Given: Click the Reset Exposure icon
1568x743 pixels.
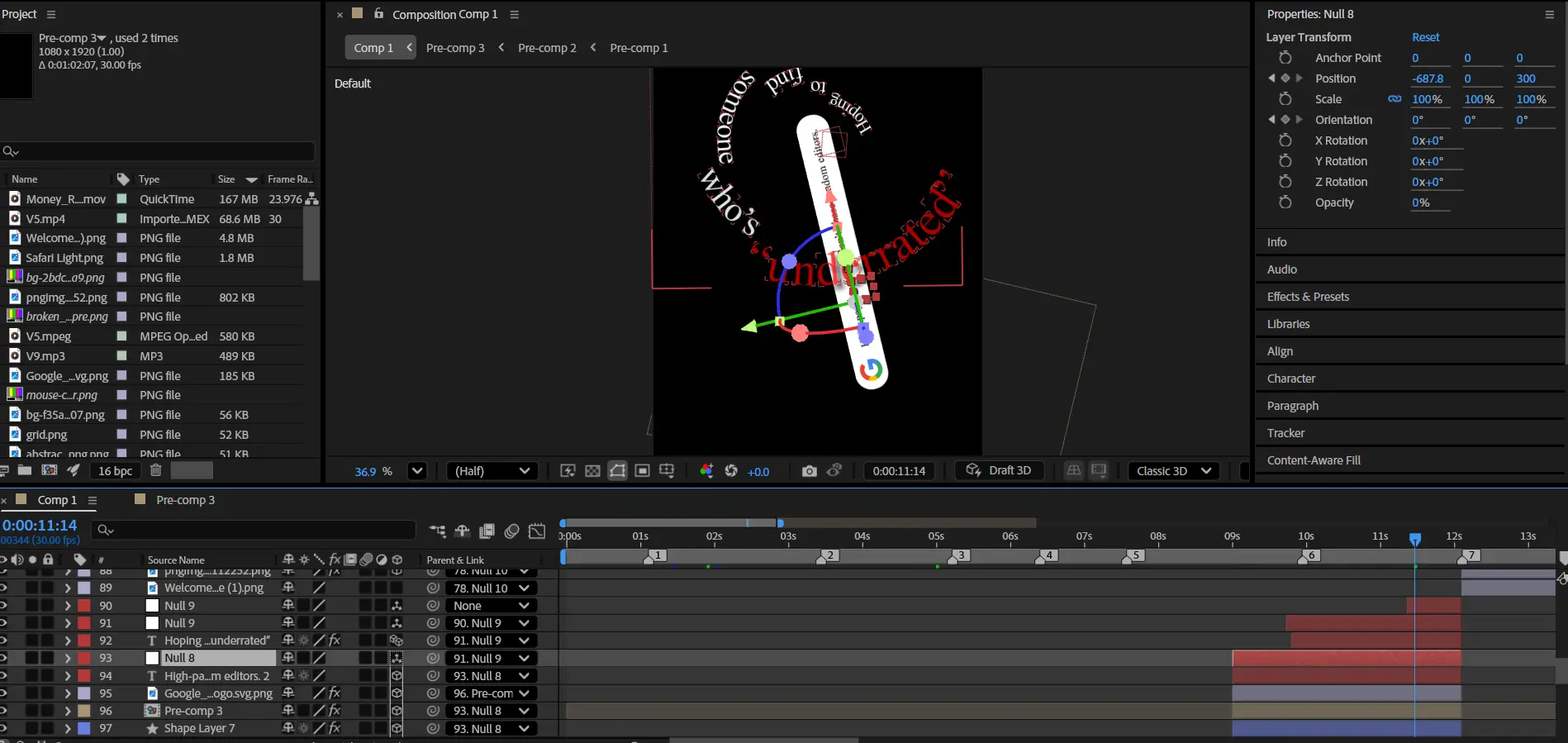Looking at the screenshot, I should pos(731,471).
